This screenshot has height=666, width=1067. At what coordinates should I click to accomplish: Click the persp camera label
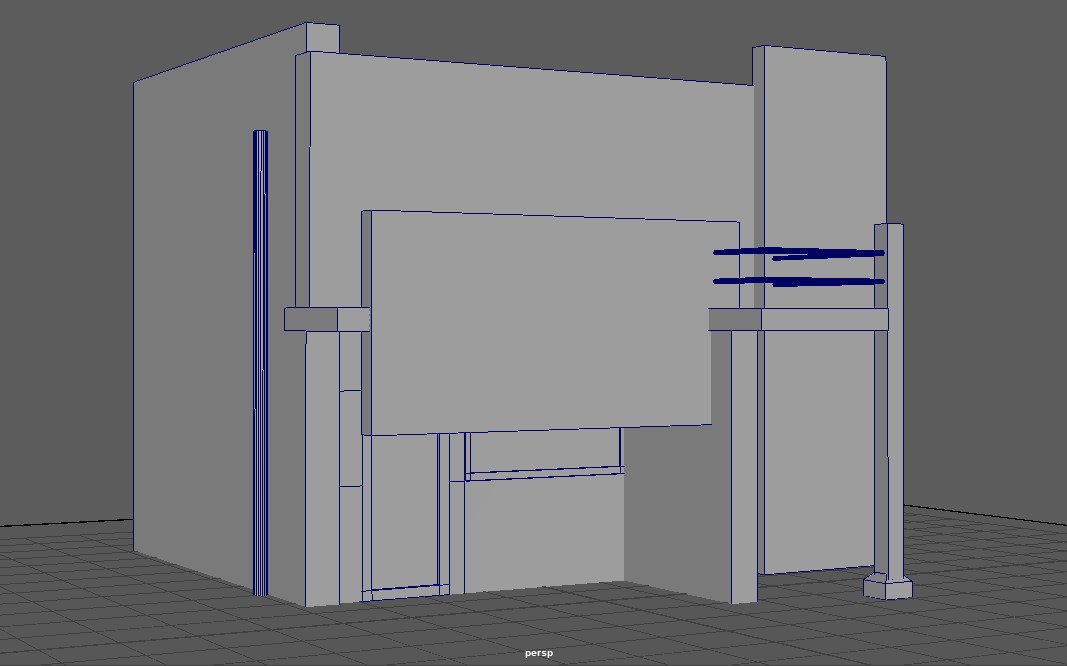(539, 653)
